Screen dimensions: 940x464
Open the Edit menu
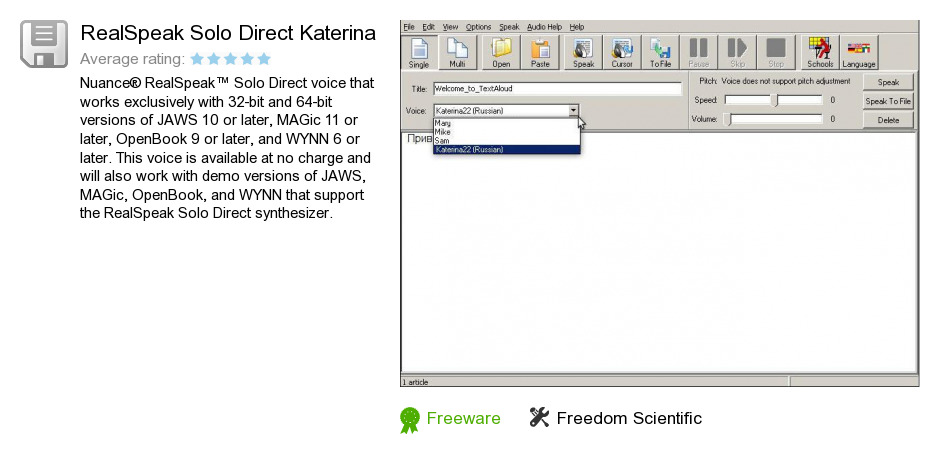click(428, 27)
